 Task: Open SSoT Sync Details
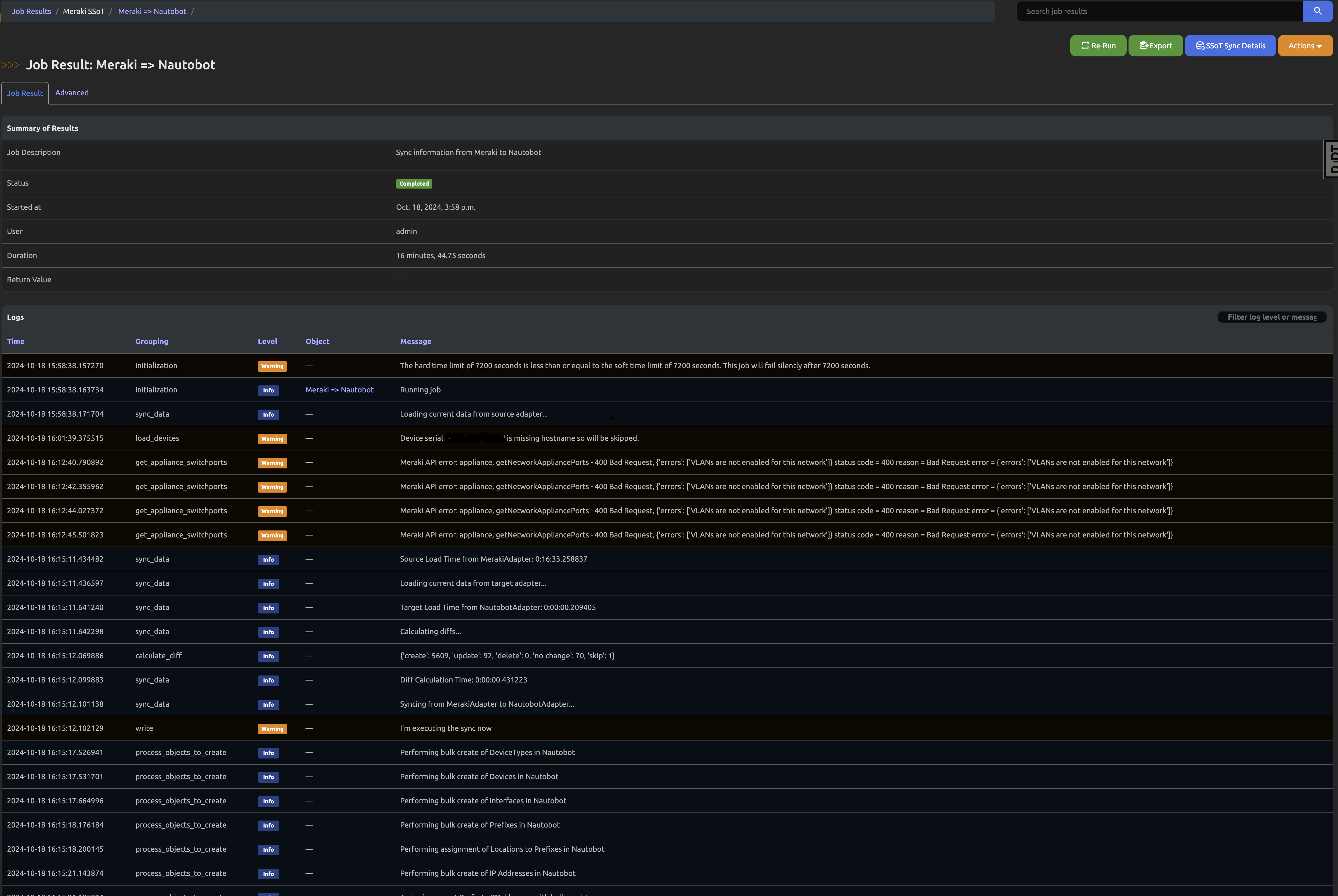pos(1230,46)
